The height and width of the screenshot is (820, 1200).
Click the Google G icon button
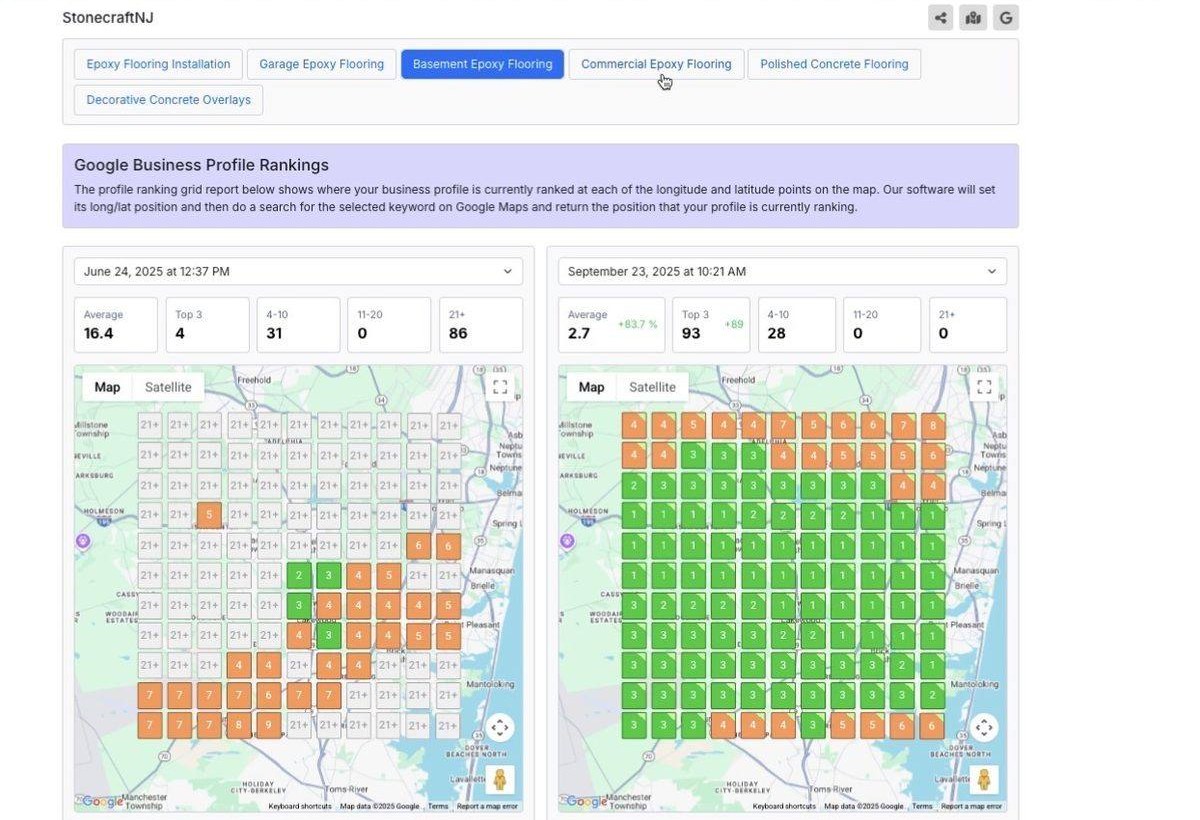[x=1006, y=17]
